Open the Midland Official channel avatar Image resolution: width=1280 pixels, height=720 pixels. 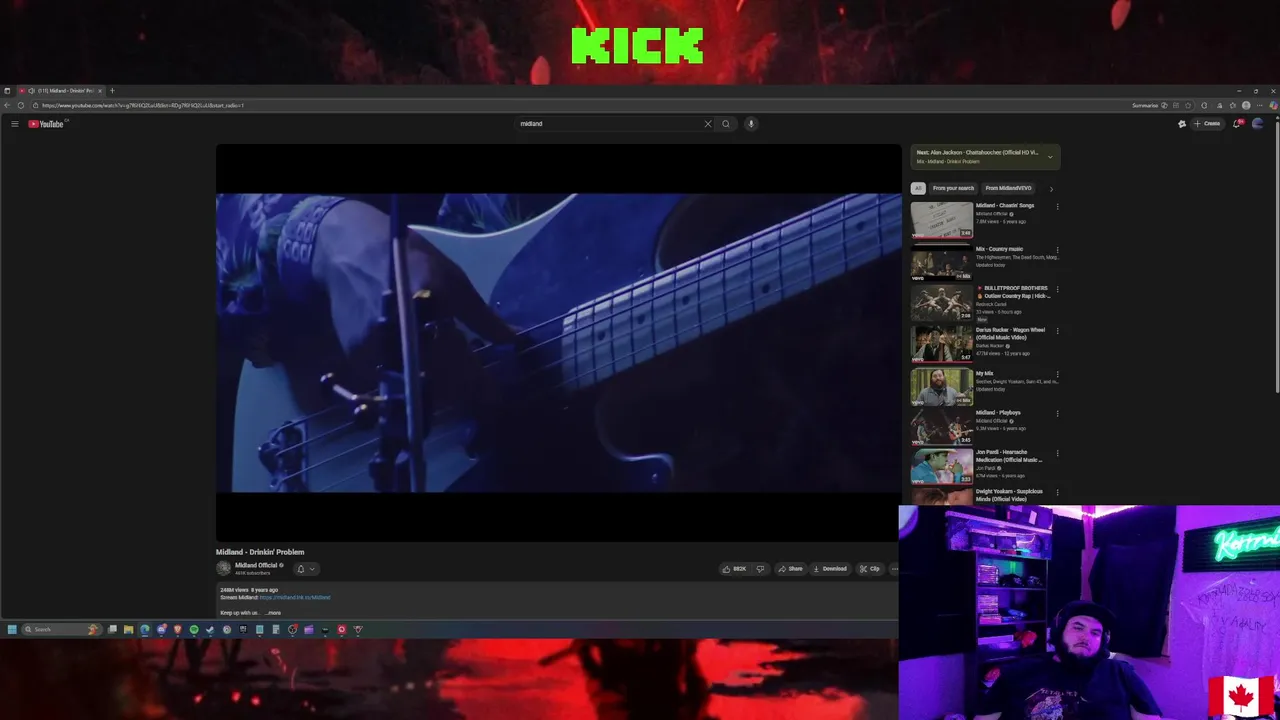click(x=223, y=568)
